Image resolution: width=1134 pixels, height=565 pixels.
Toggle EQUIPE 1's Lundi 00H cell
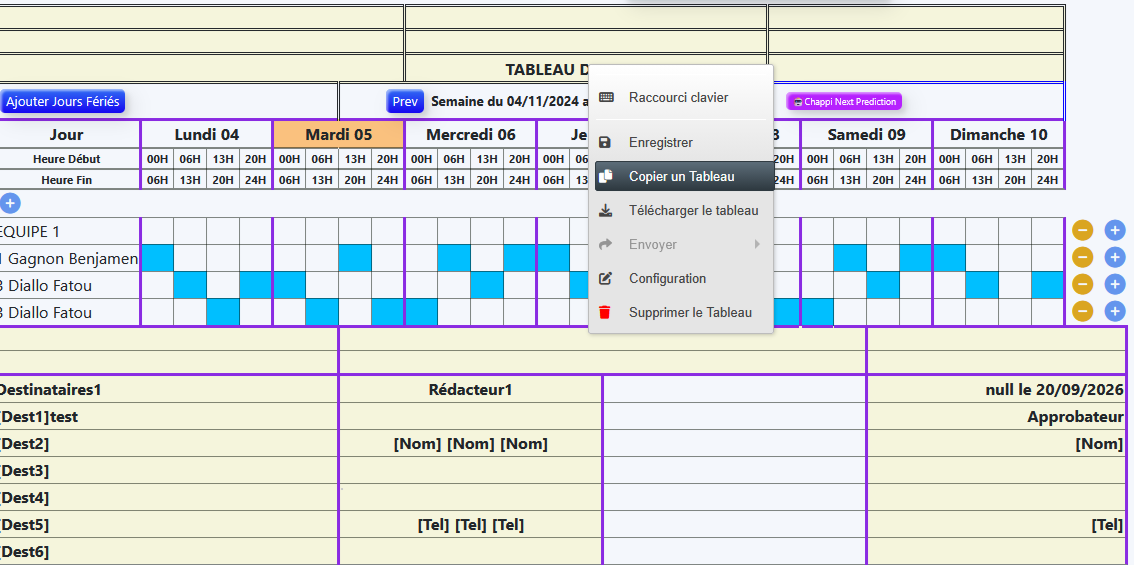pyautogui.click(x=157, y=231)
